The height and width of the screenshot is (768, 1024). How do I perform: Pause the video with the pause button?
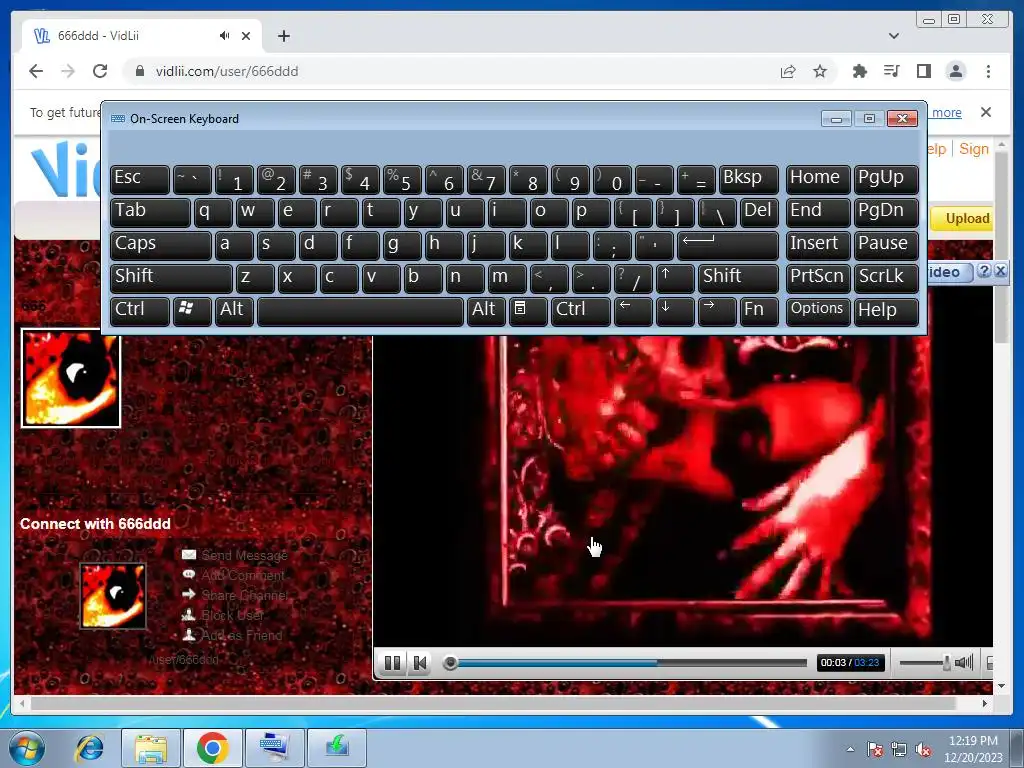click(x=392, y=663)
